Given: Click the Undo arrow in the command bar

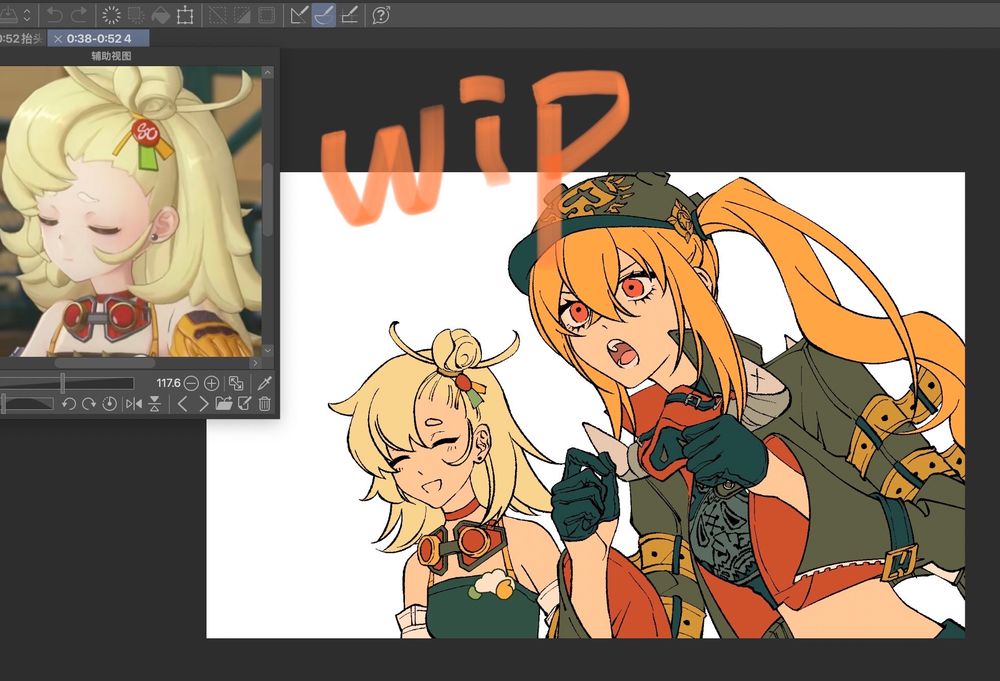Looking at the screenshot, I should pyautogui.click(x=55, y=15).
